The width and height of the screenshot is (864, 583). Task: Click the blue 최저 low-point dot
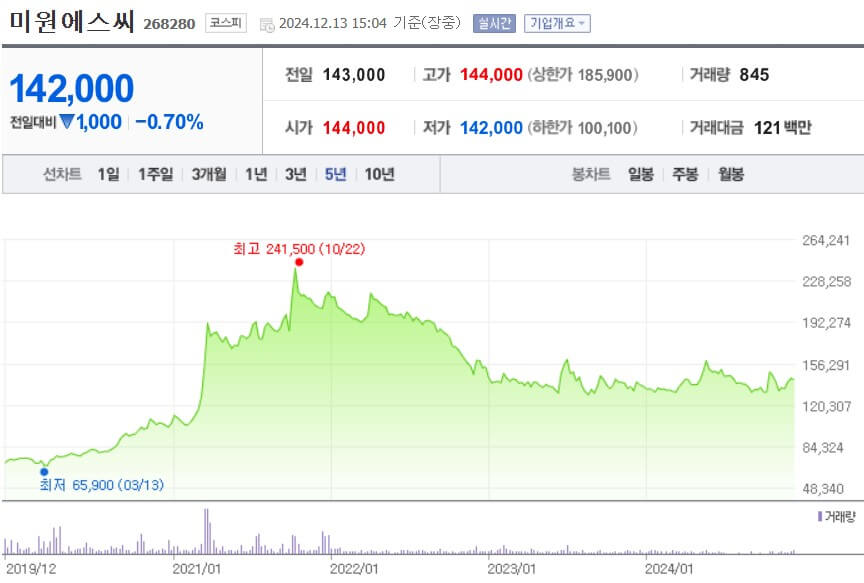[x=44, y=470]
